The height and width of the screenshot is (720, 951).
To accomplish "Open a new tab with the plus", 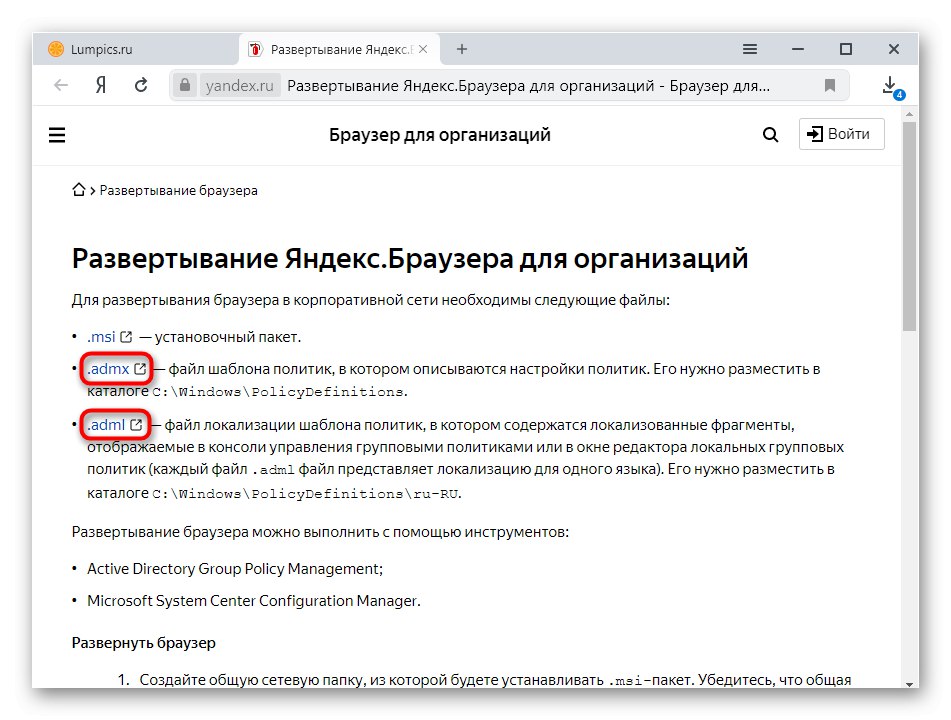I will 461,48.
